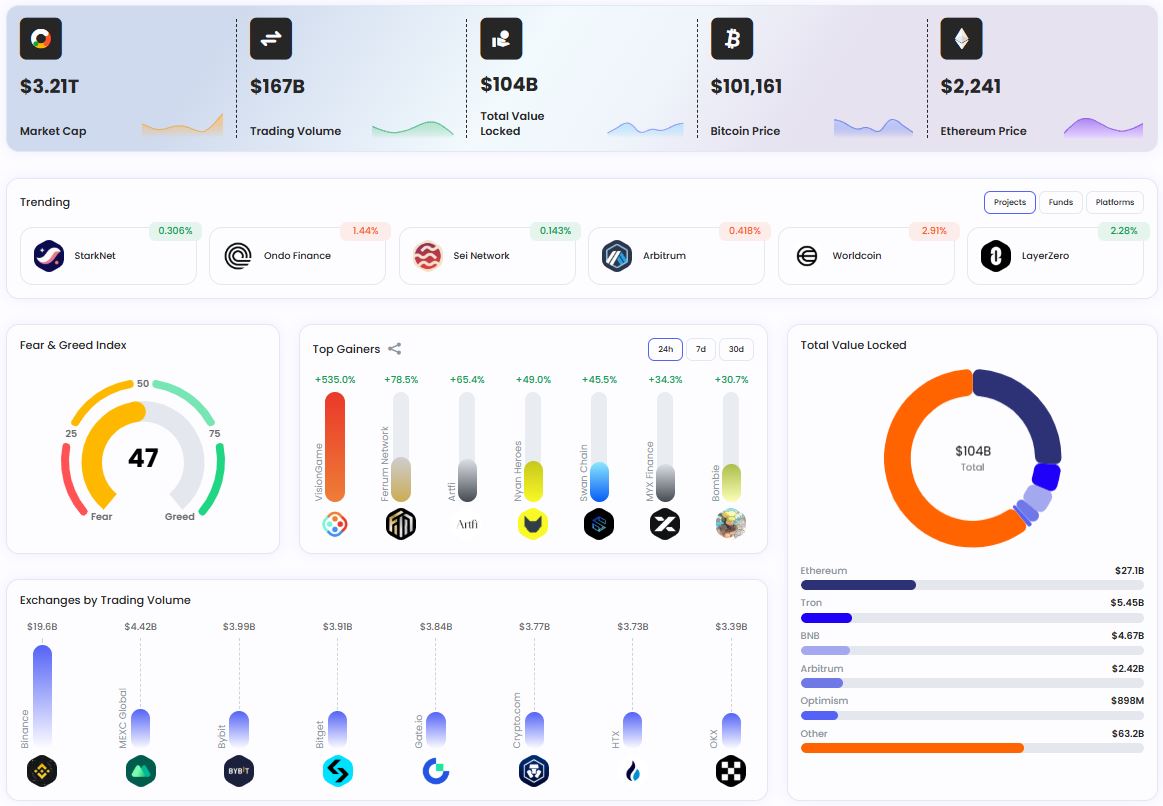The width and height of the screenshot is (1163, 806).
Task: Select the Arbitrum trending logo
Action: [x=617, y=256]
